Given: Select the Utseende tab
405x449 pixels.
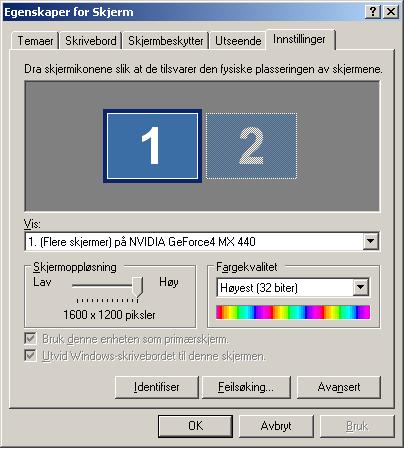Looking at the screenshot, I should 238,41.
